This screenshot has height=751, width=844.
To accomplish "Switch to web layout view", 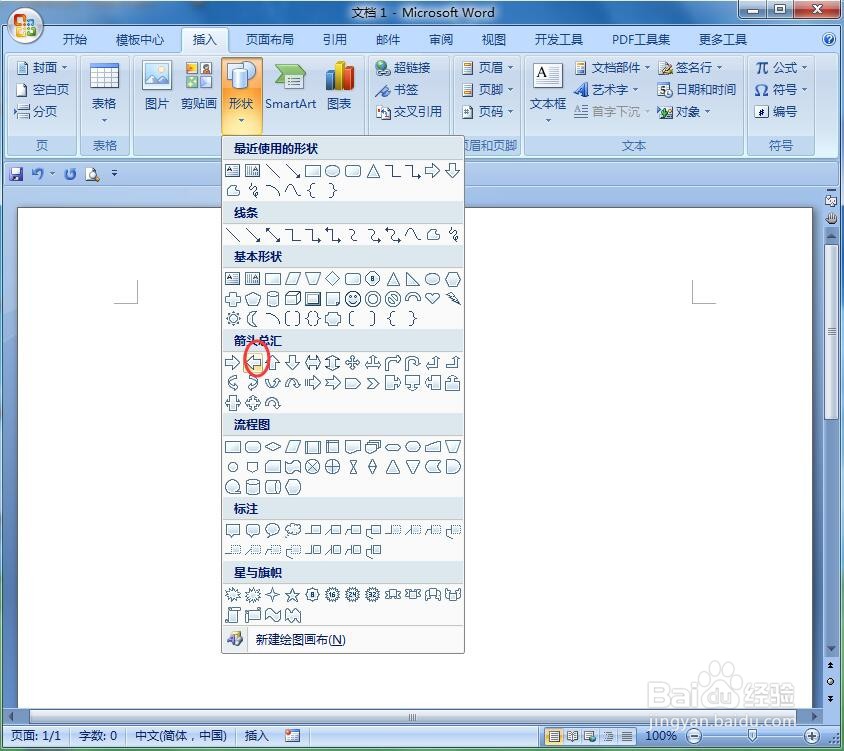I will [590, 735].
